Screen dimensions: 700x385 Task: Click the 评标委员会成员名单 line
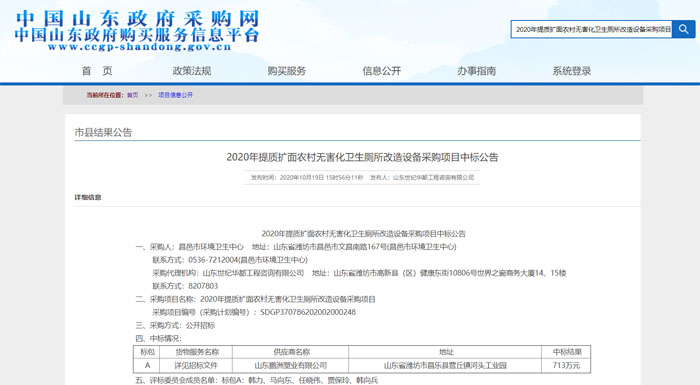click(257, 380)
